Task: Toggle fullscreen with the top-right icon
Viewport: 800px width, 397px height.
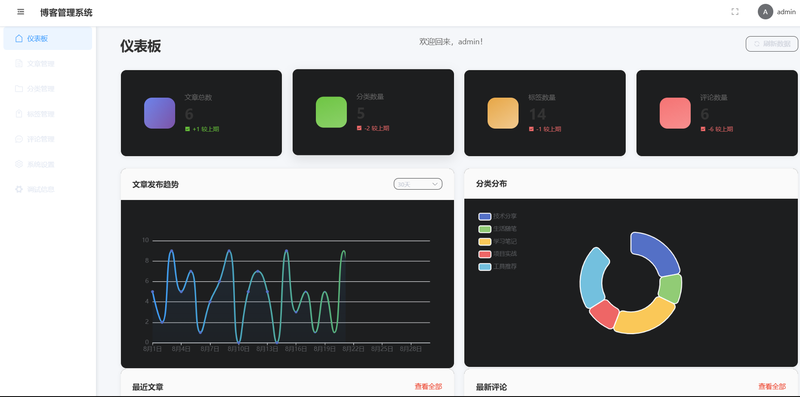Action: click(735, 12)
